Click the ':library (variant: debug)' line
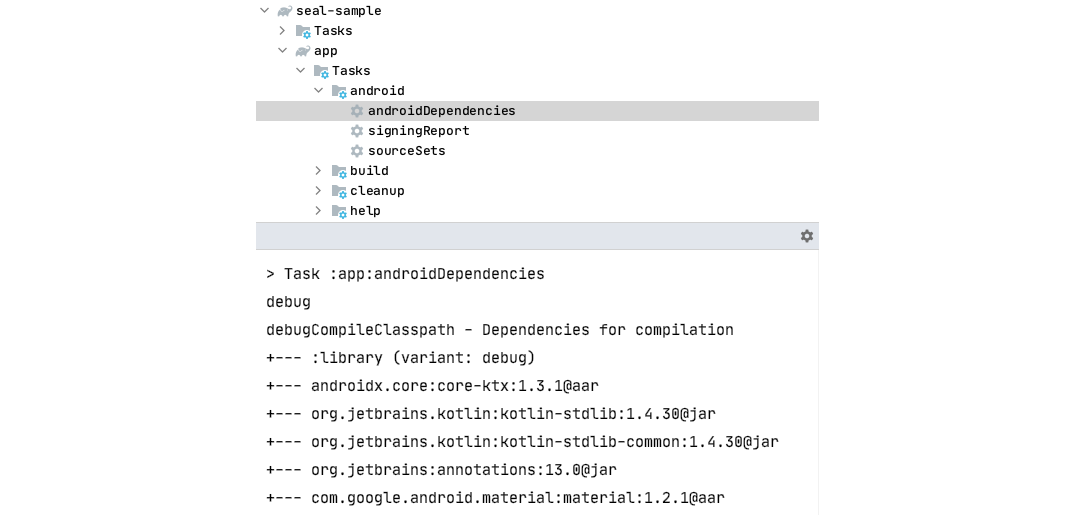 pyautogui.click(x=401, y=358)
